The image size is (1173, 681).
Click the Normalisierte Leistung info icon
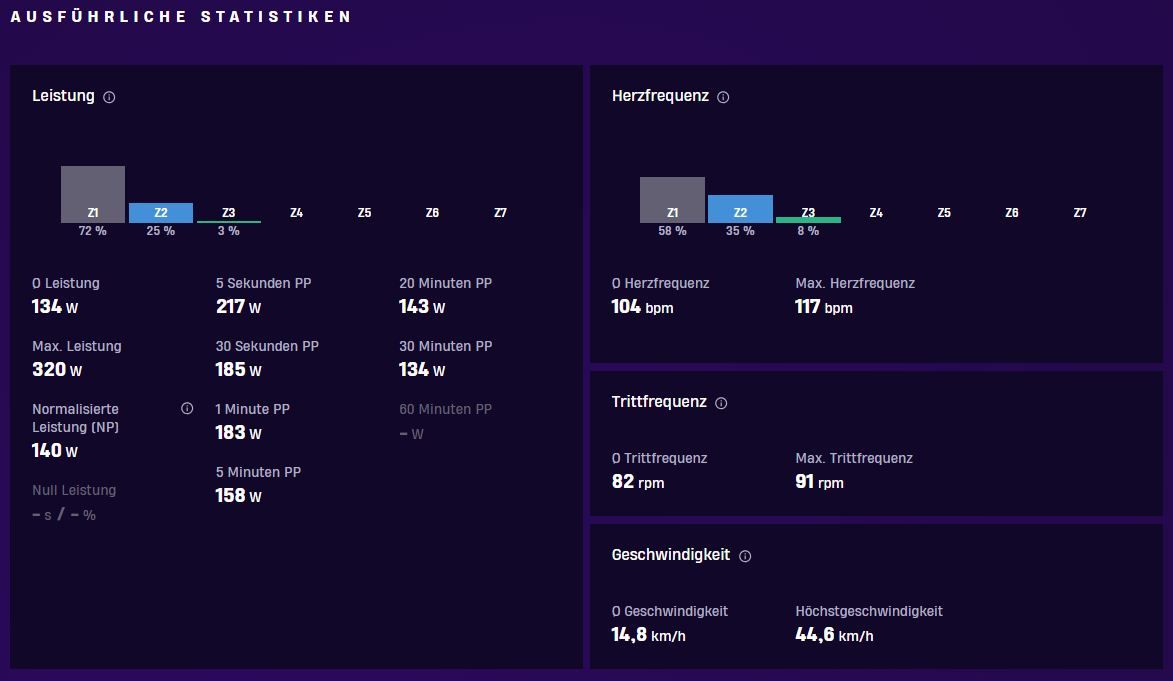187,409
